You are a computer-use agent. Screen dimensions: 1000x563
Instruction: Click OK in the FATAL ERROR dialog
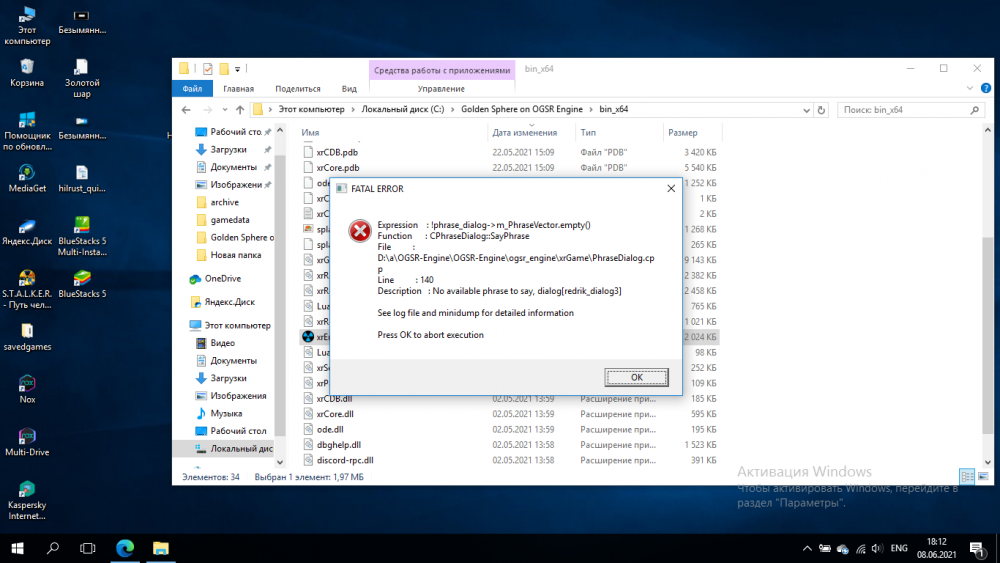click(x=636, y=376)
